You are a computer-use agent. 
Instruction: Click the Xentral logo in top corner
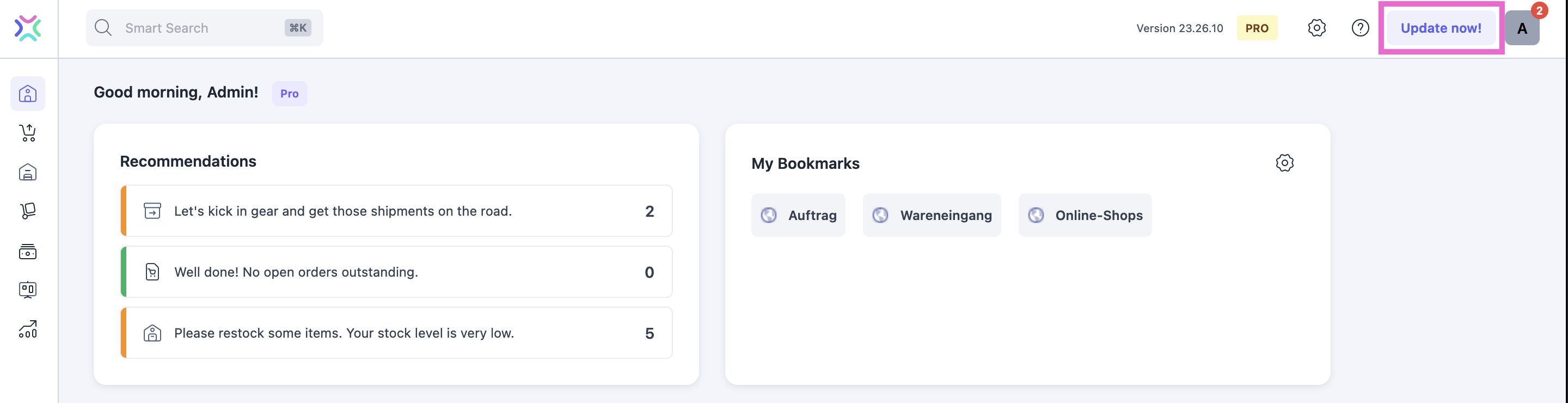tap(28, 28)
